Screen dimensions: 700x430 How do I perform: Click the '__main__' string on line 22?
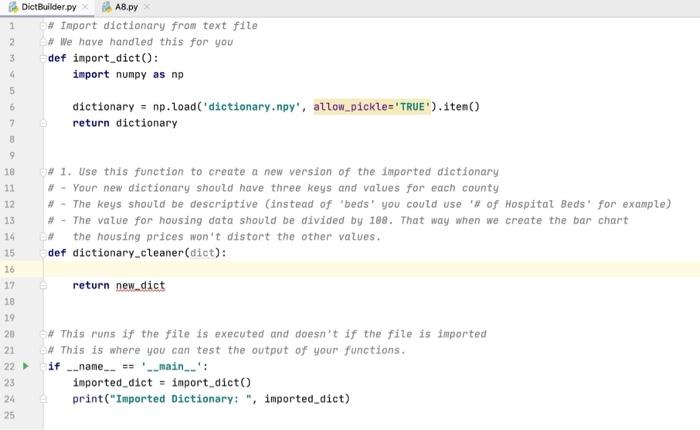[x=171, y=366]
